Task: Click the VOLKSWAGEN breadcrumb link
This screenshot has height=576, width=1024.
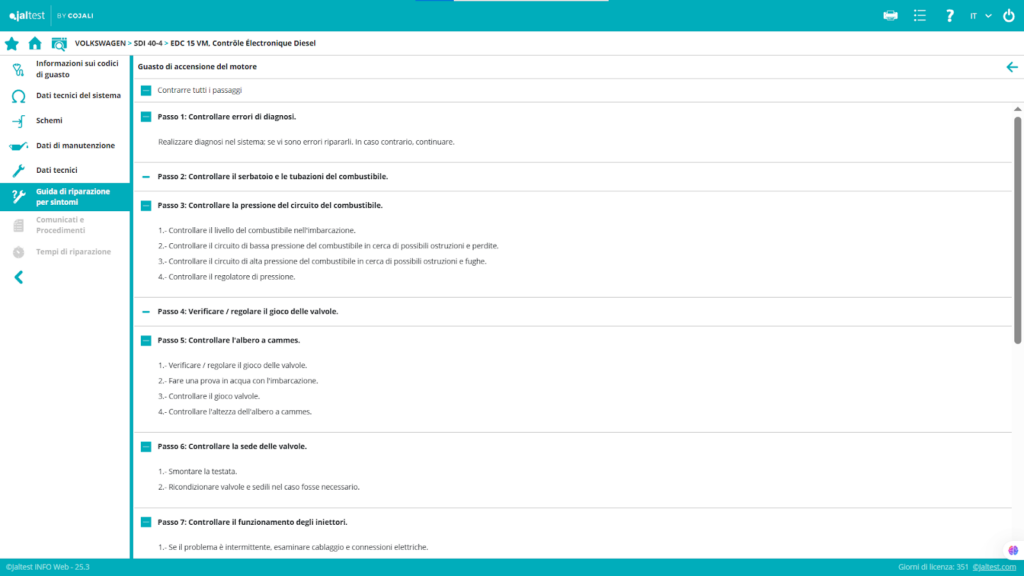Action: (100, 44)
